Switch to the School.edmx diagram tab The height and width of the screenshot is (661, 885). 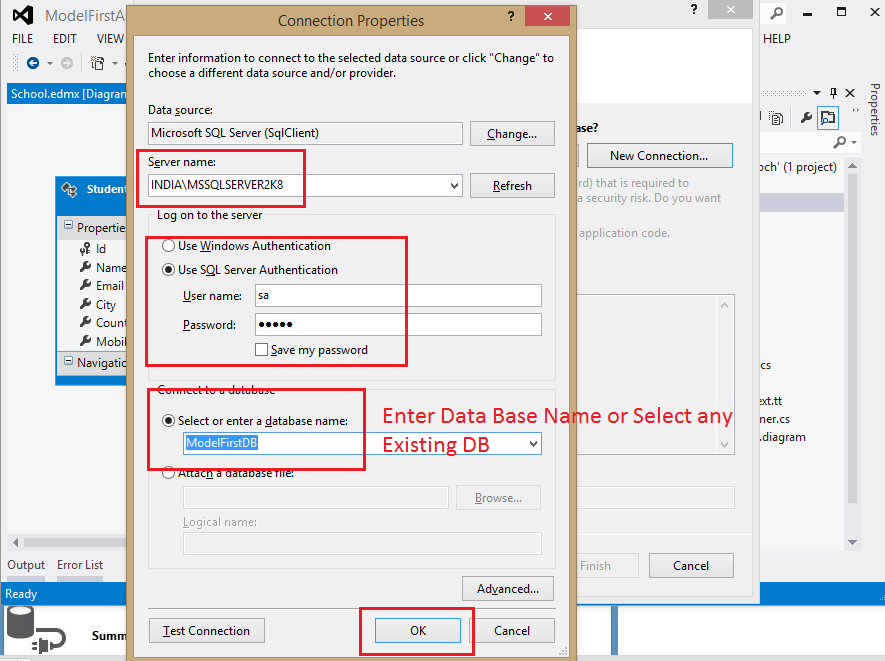click(67, 94)
